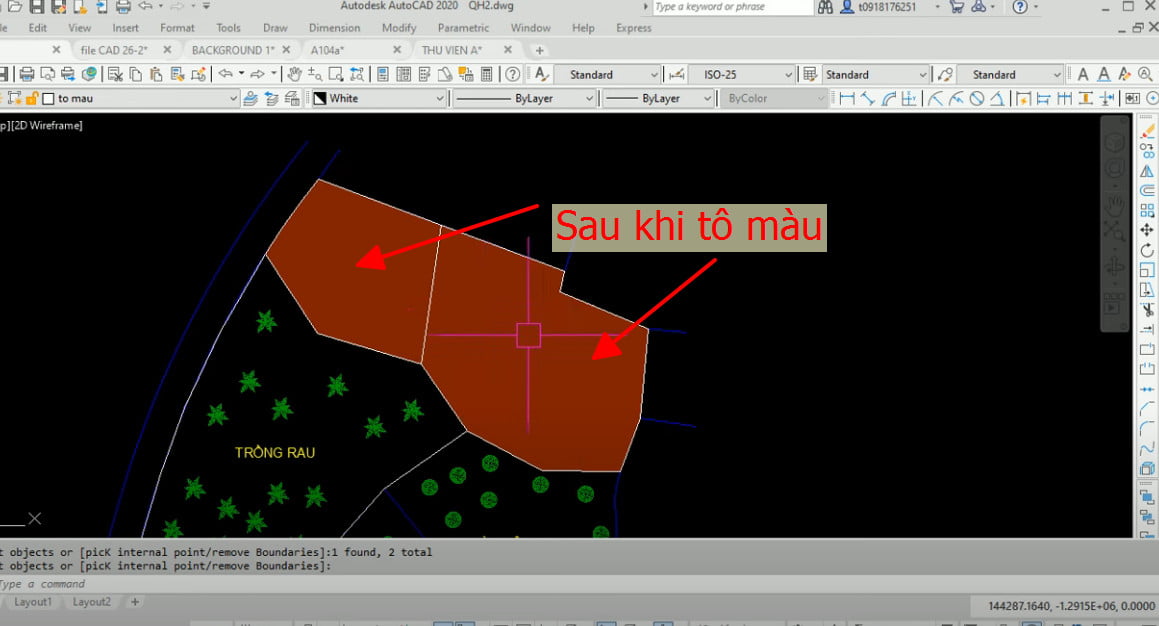Viewport: 1159px width, 626px height.
Task: Switch to the Layout2 tab
Action: [x=92, y=602]
